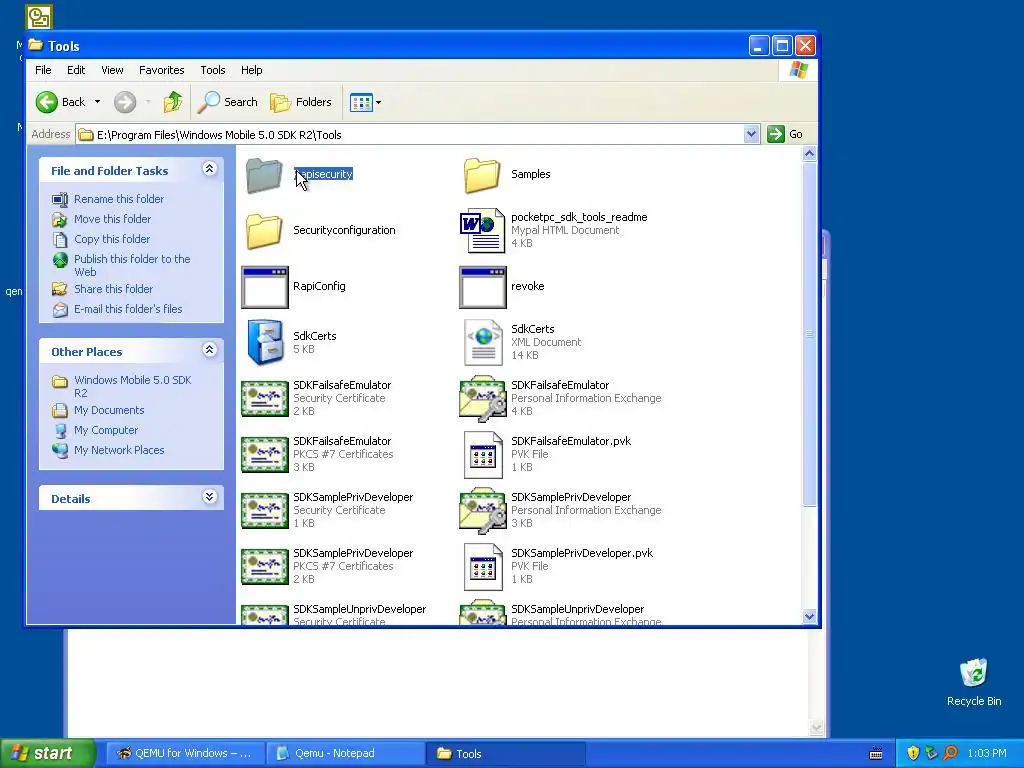Click the desktop icon above Tools window
The height and width of the screenshot is (768, 1024).
[39, 17]
